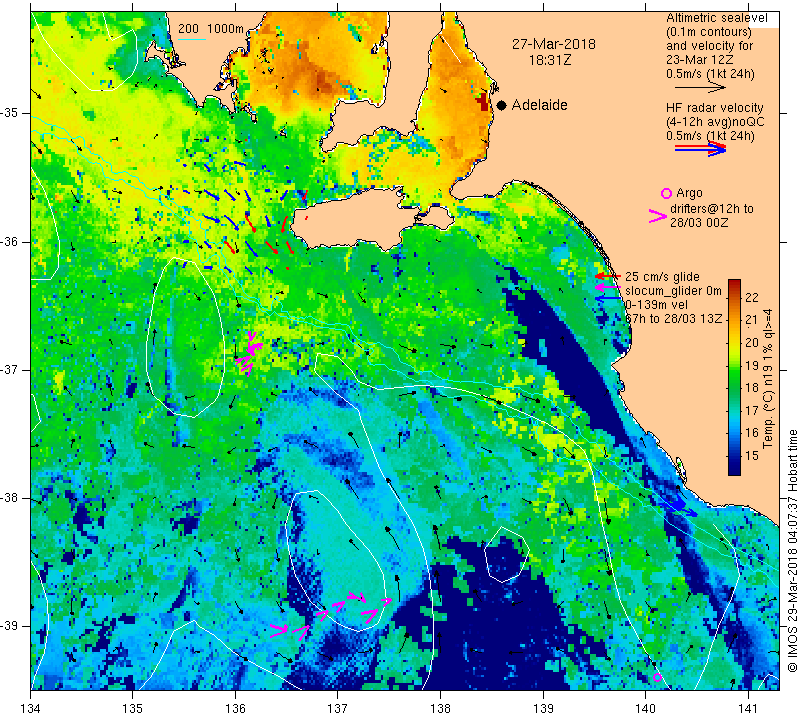The width and height of the screenshot is (800, 720).
Task: Click the dark blue bottom of colorbar
Action: [734, 470]
